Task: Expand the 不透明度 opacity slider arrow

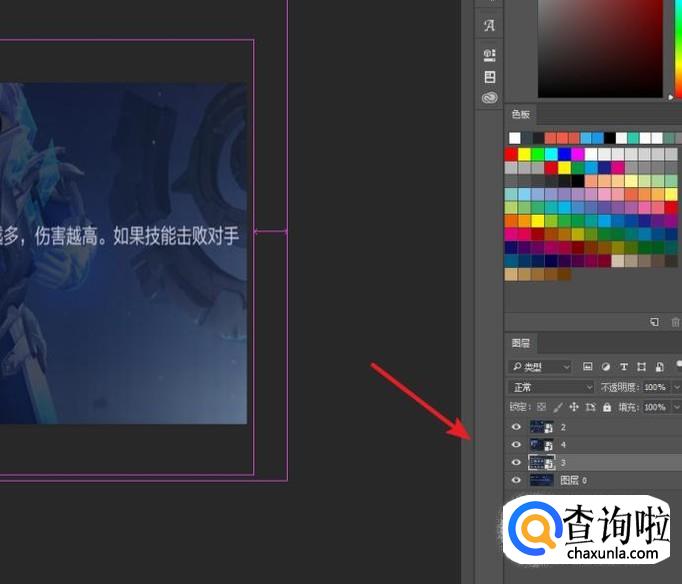Action: 677,387
